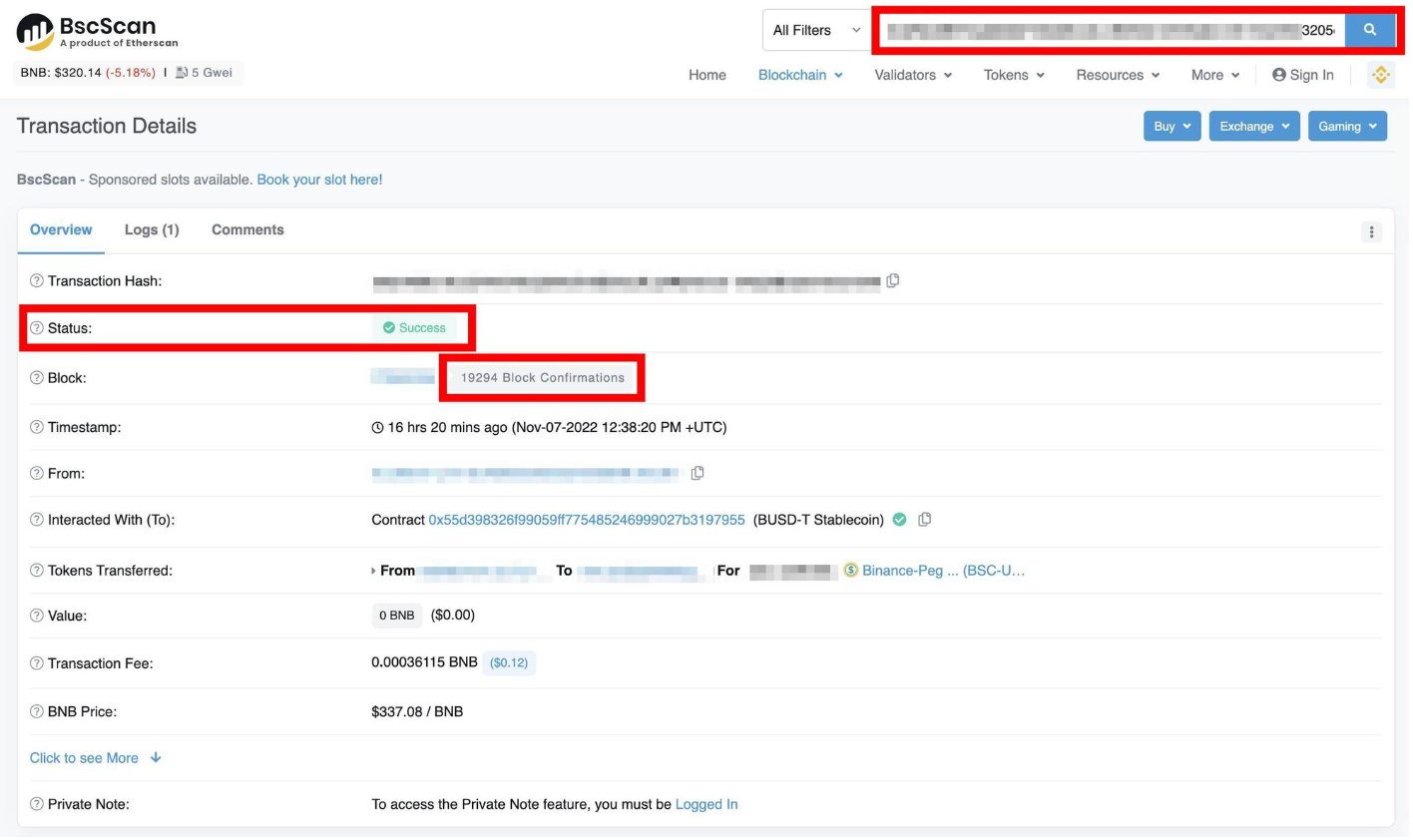Open the All Filters dropdown
The height and width of the screenshot is (840, 1413).
coord(817,31)
